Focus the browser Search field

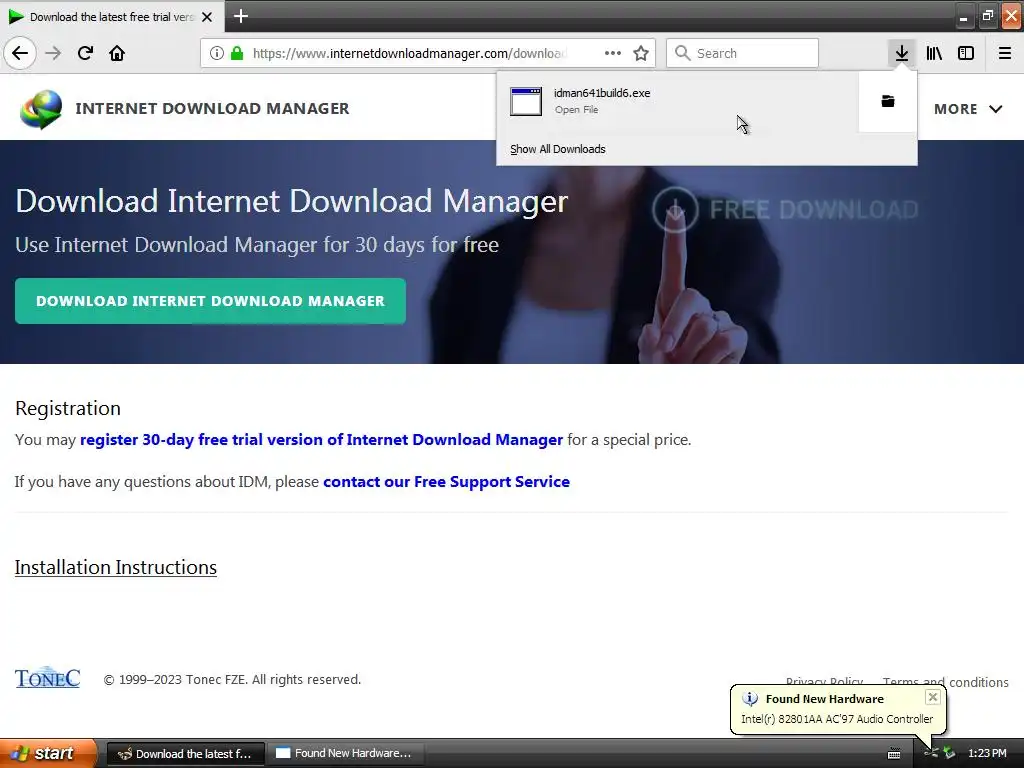click(743, 53)
